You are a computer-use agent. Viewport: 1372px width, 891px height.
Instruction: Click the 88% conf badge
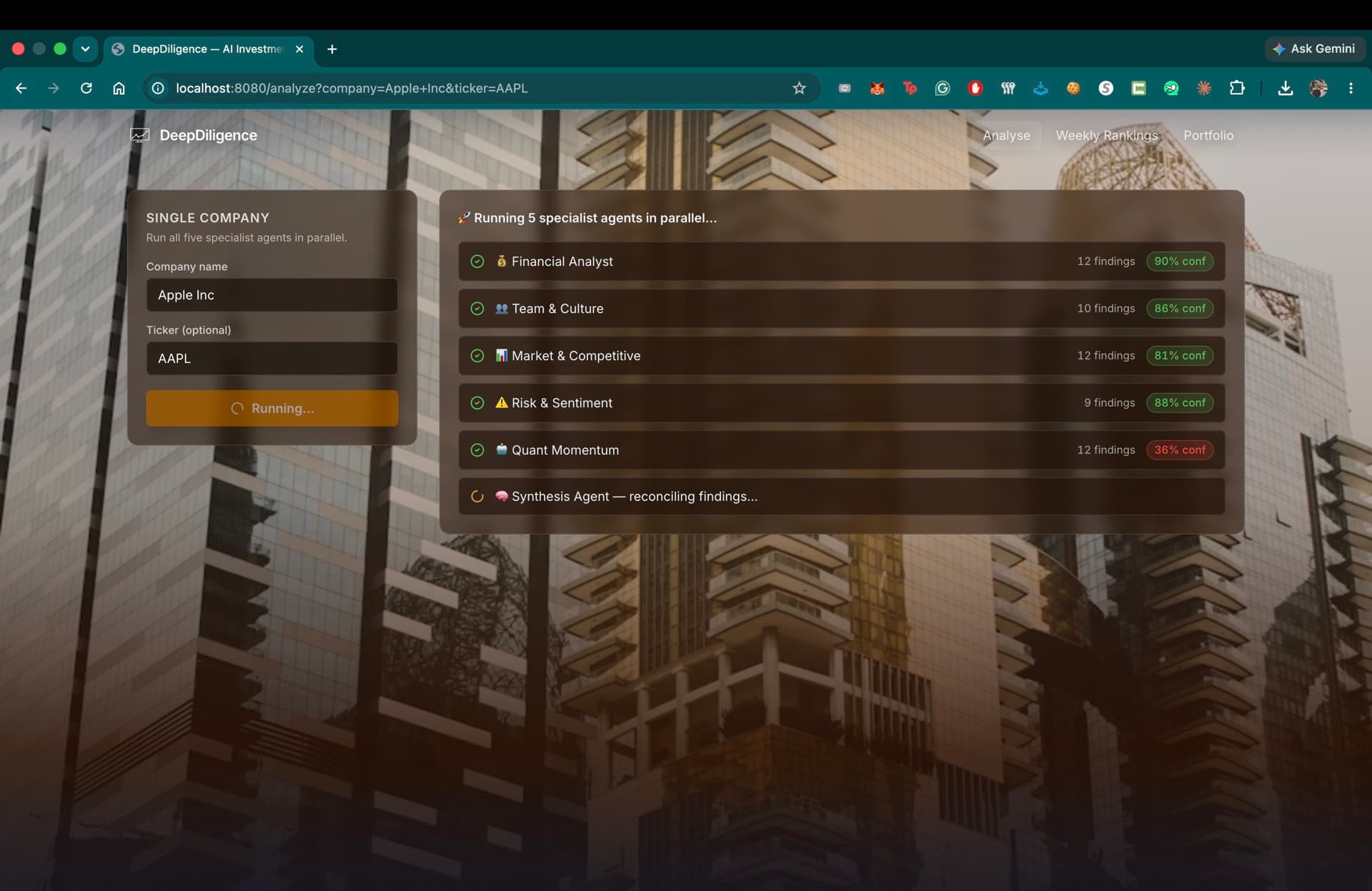click(x=1180, y=403)
